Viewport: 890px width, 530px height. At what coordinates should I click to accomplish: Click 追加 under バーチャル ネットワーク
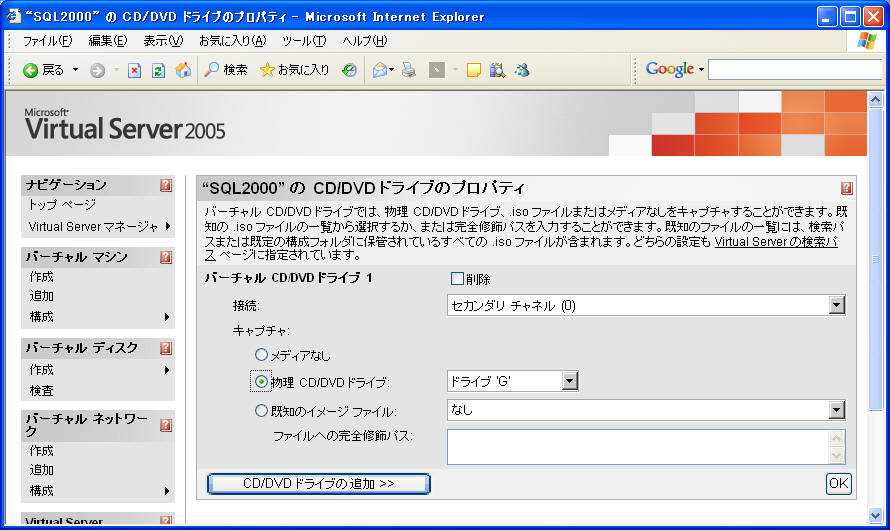41,470
